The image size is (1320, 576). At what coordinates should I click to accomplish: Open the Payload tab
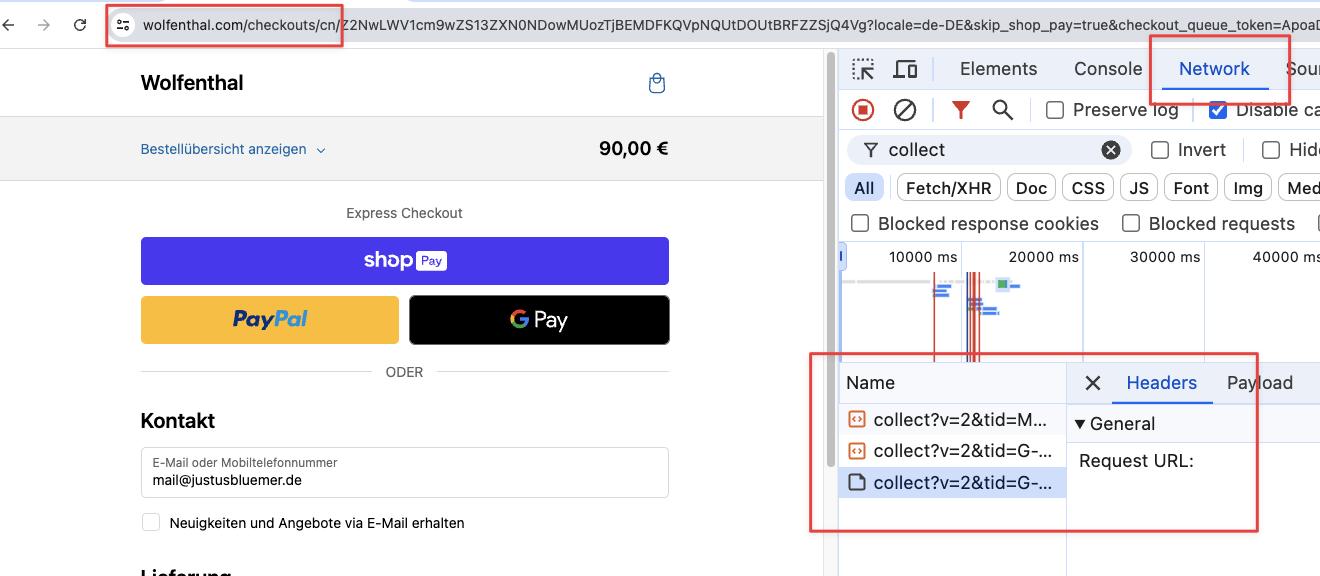click(x=1259, y=383)
